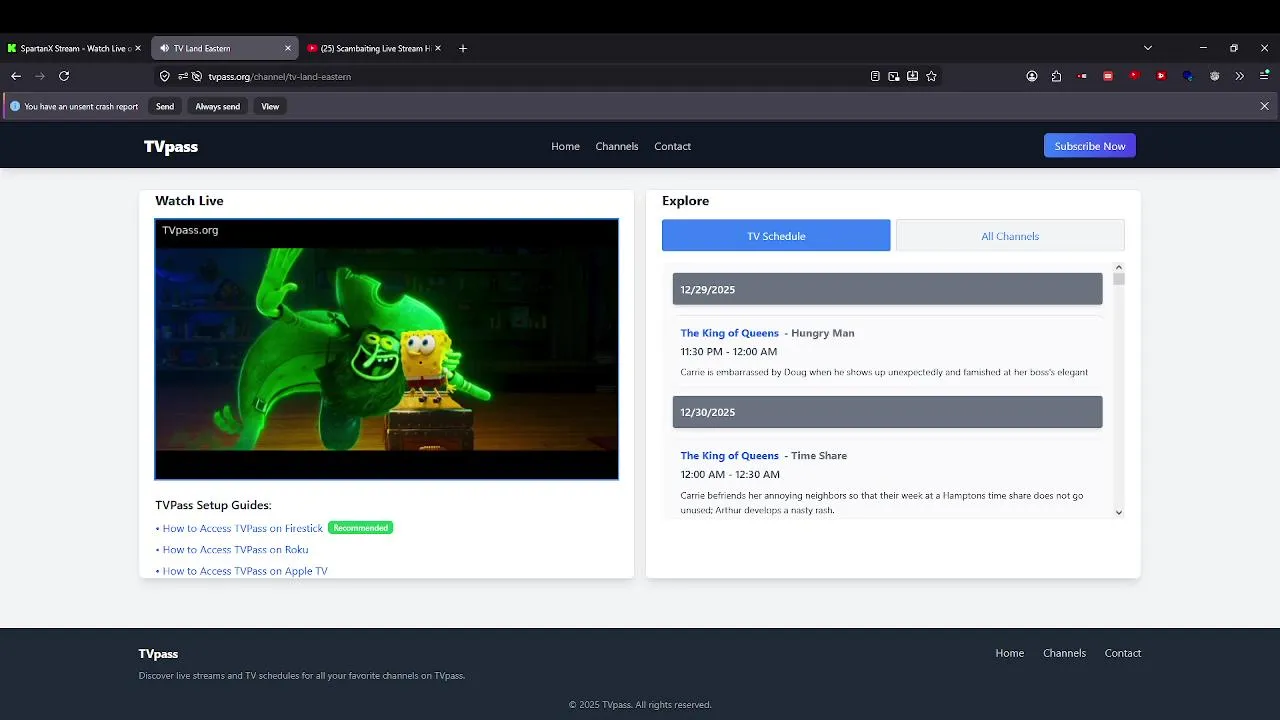Close the Scambaiting Live Stream tab
The width and height of the screenshot is (1280, 720).
coord(439,48)
